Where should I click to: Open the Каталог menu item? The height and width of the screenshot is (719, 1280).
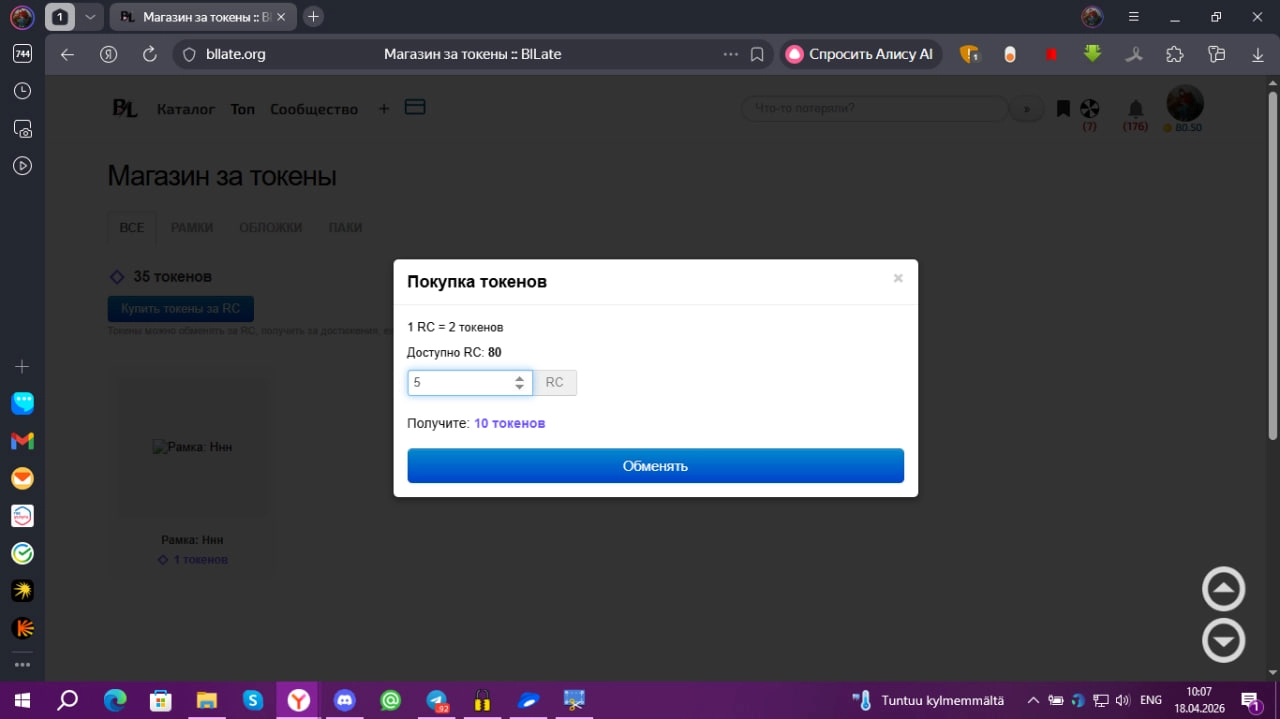[186, 109]
